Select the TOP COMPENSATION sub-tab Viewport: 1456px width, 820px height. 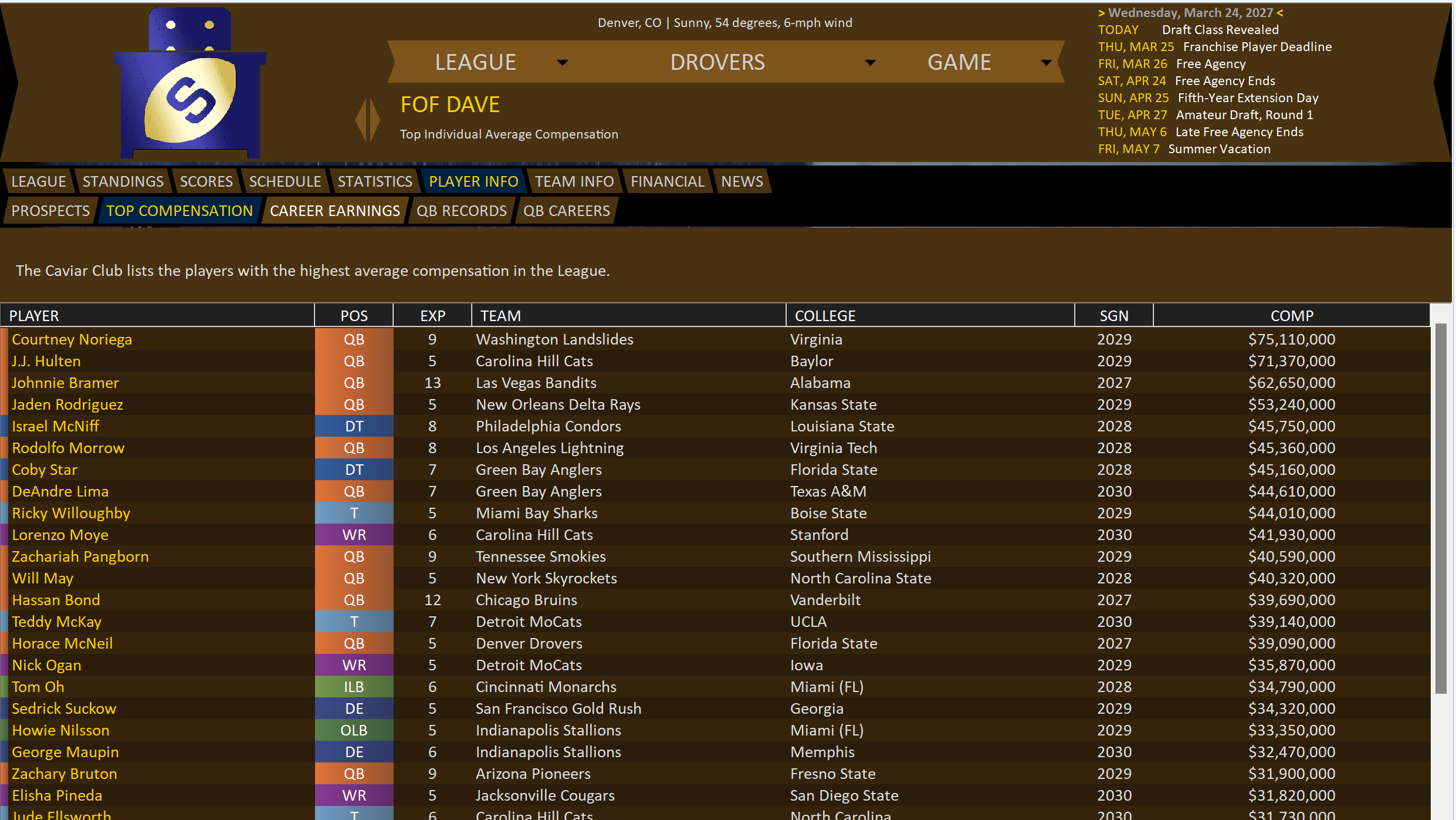pos(180,211)
